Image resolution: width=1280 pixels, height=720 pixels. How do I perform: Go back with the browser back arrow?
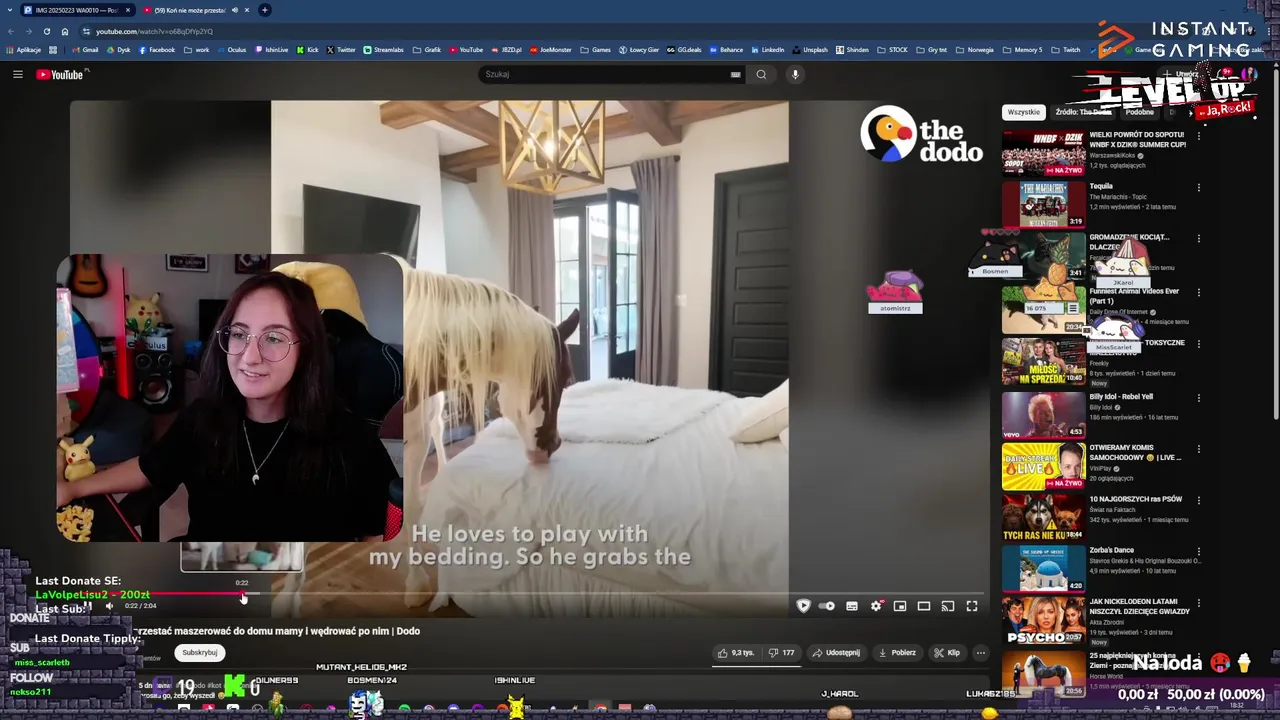[x=10, y=31]
